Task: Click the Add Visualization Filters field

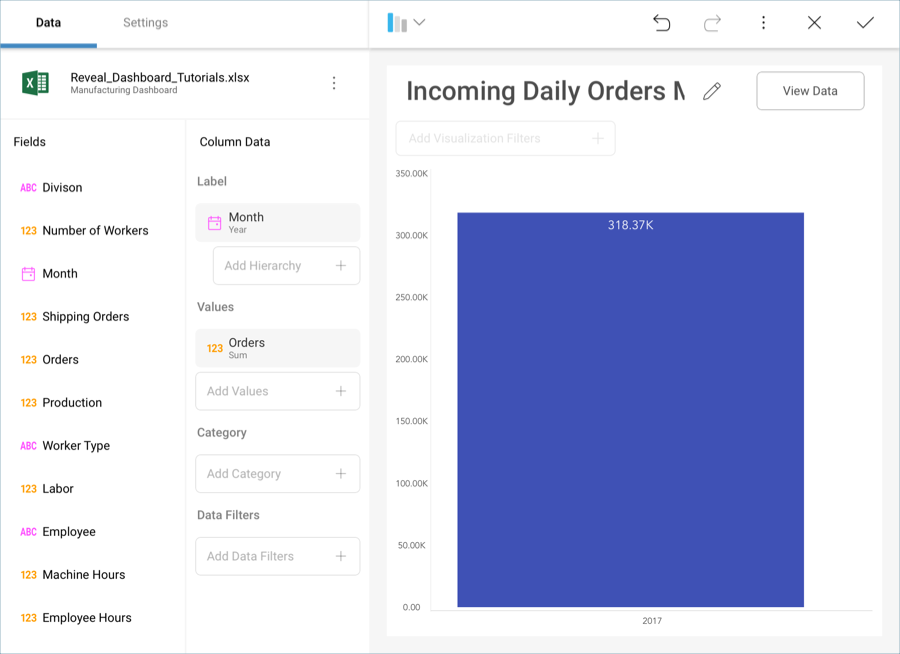Action: 505,138
